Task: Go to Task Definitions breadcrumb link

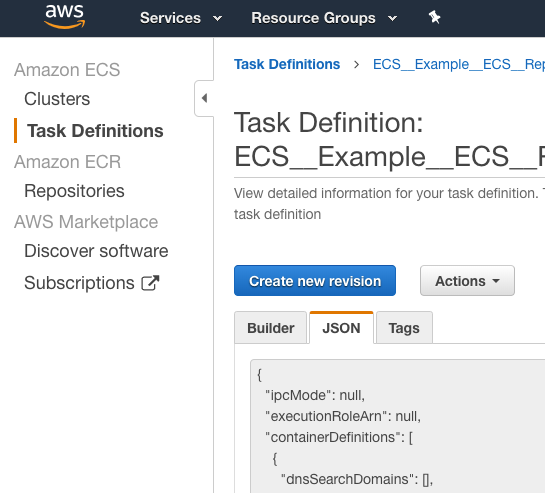Action: coord(287,64)
